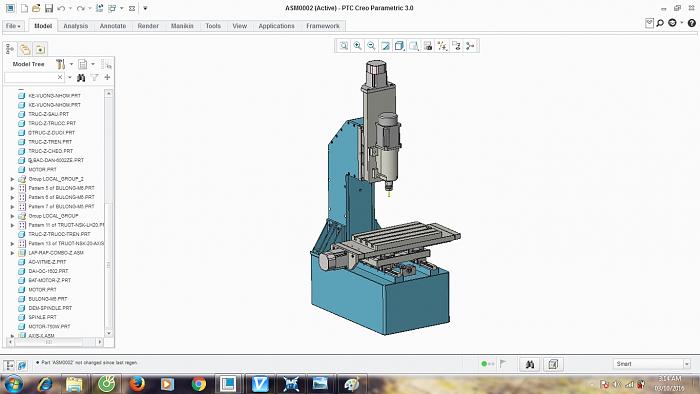Viewport: 700px width, 394px height.
Task: Open the Framework ribbon tab
Action: [323, 26]
